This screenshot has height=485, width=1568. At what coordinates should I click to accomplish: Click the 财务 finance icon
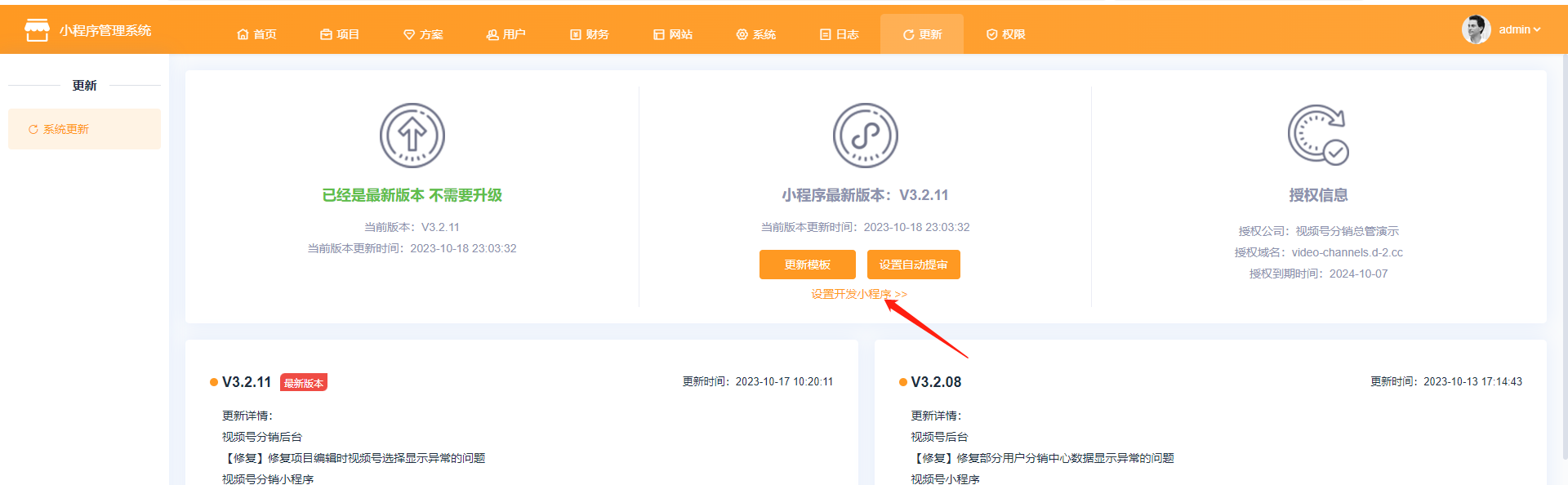pos(576,34)
